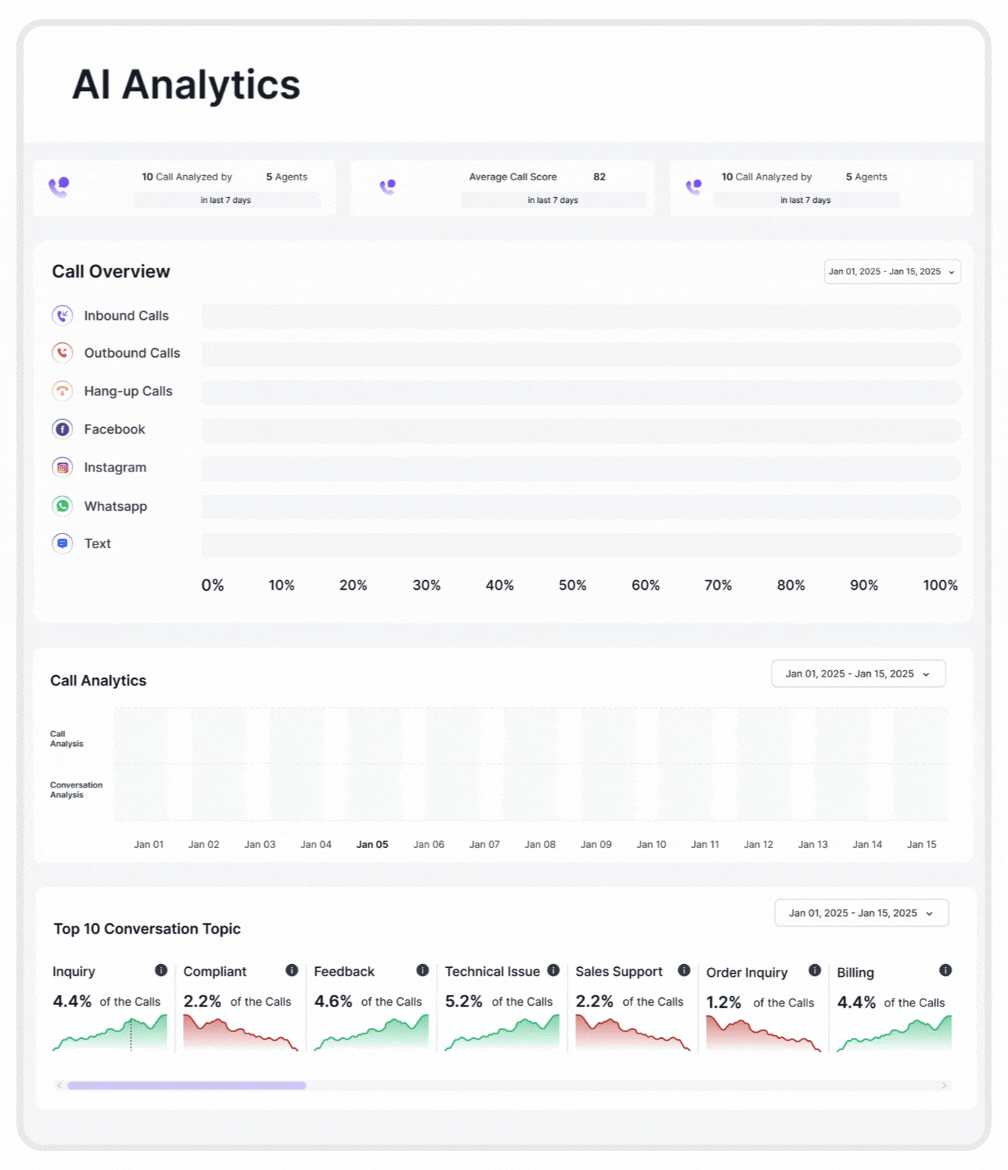The width and height of the screenshot is (1008, 1170).
Task: Click the info icon next to Inquiry
Action: tap(160, 970)
